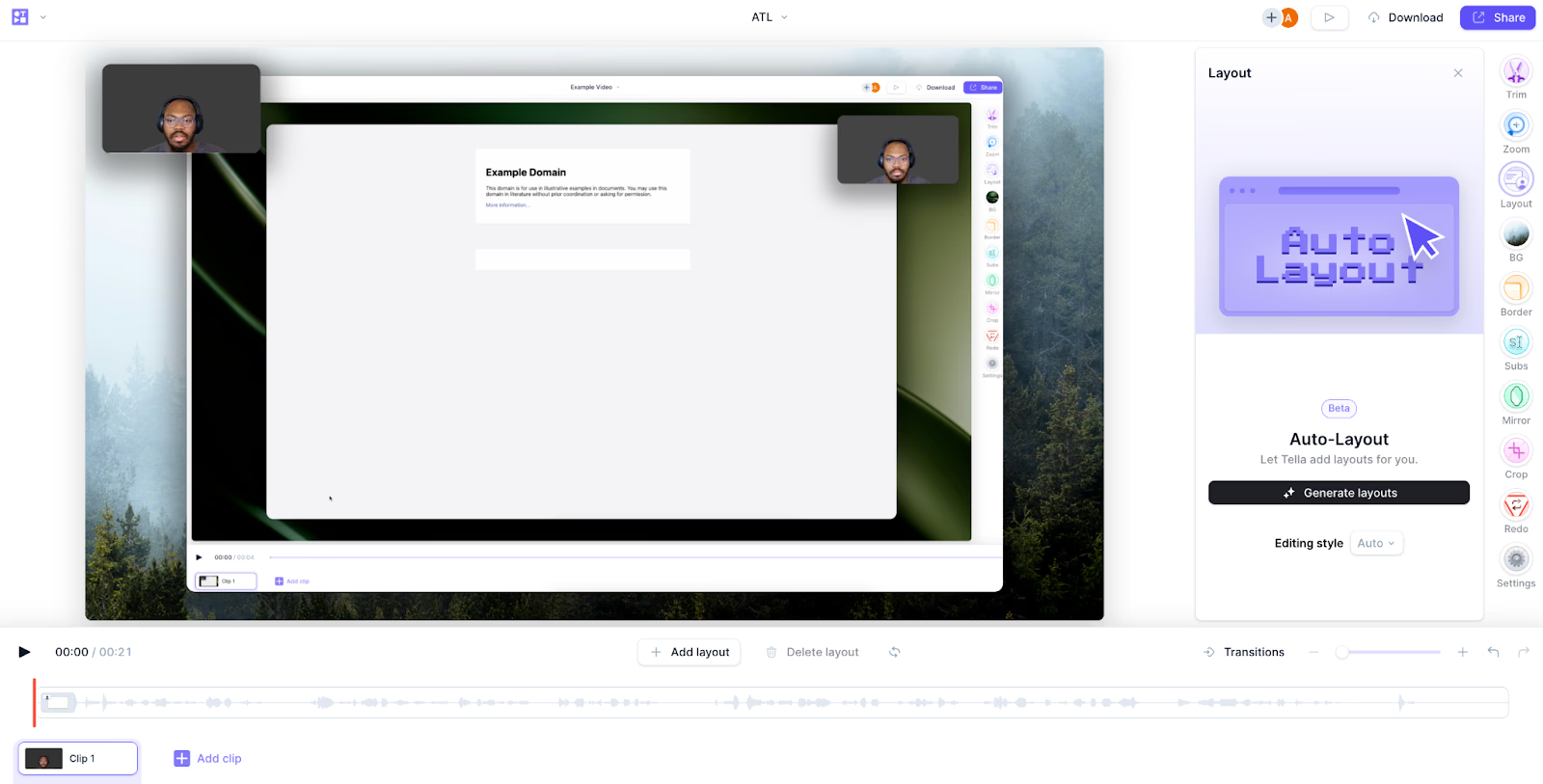Open Transitions
1543x784 pixels.
(x=1244, y=652)
